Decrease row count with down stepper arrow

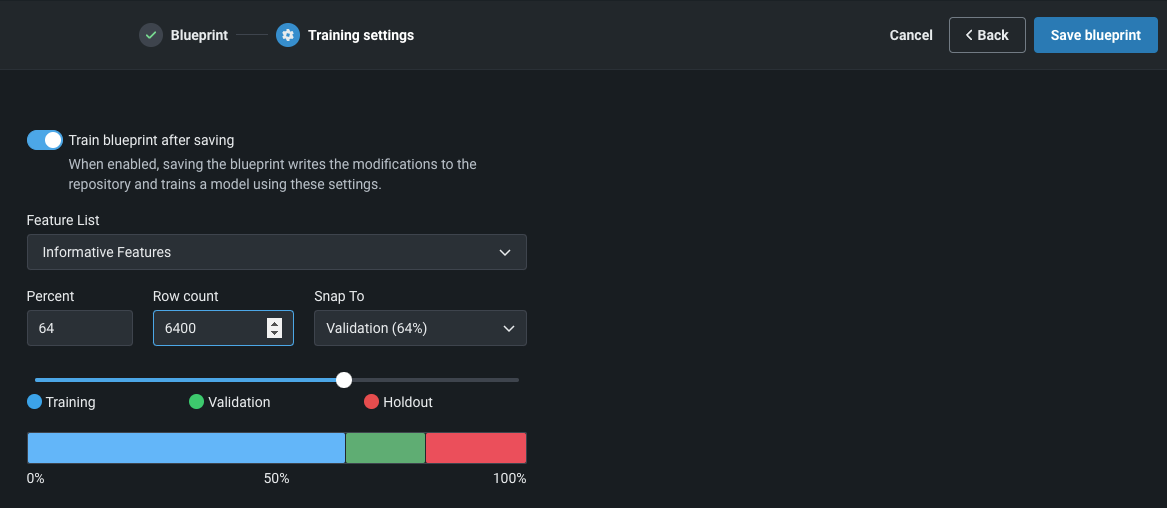point(274,333)
